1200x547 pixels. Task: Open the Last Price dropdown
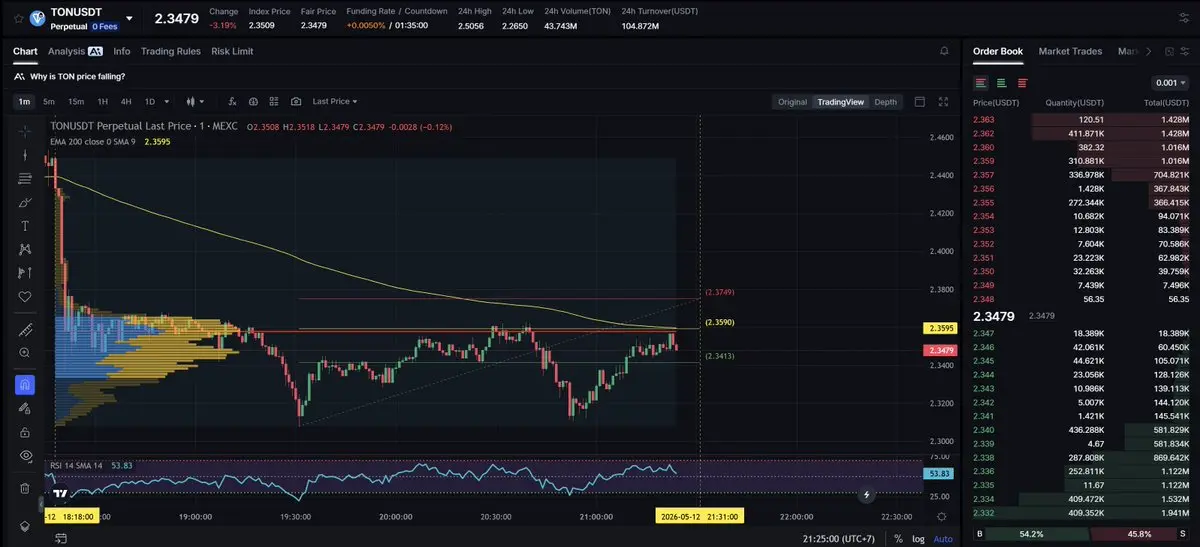(334, 101)
